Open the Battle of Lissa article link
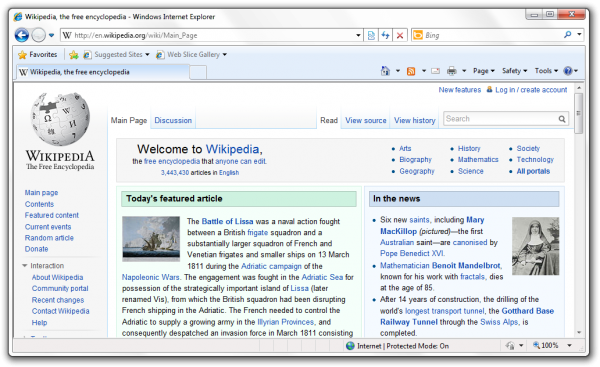The height and width of the screenshot is (367, 600). point(227,221)
